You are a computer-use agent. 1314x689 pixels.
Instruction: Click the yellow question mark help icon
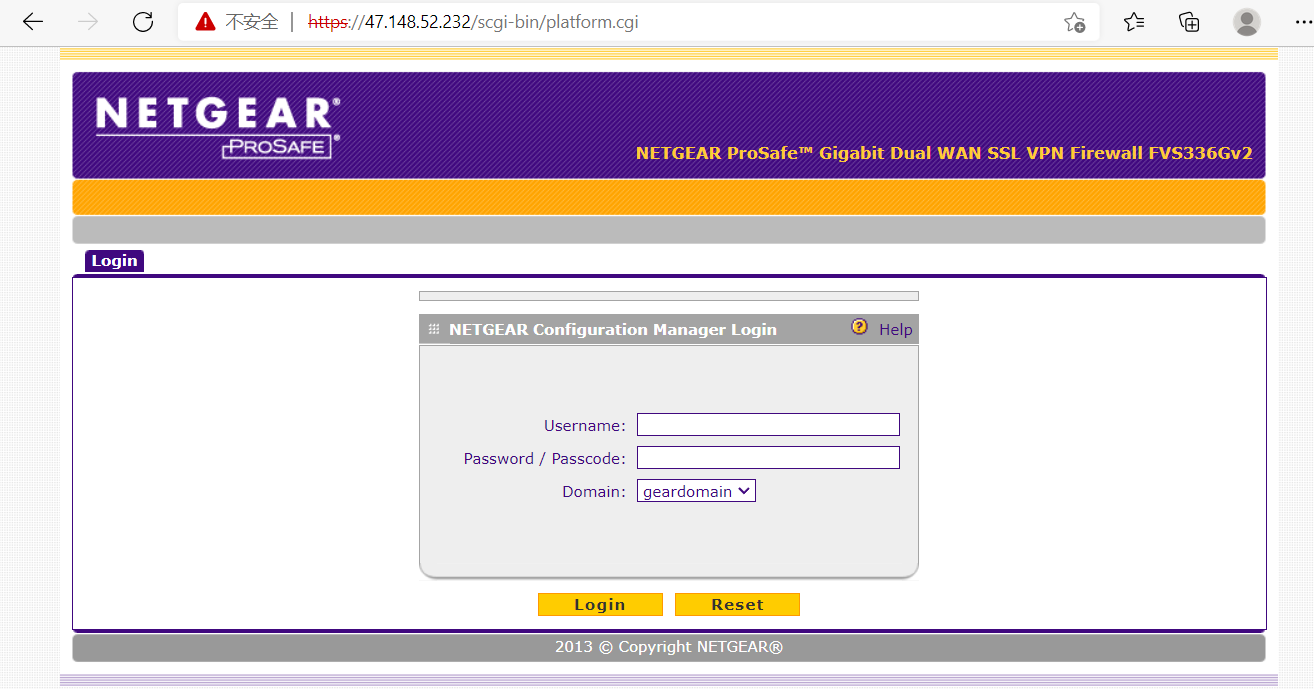coord(860,327)
